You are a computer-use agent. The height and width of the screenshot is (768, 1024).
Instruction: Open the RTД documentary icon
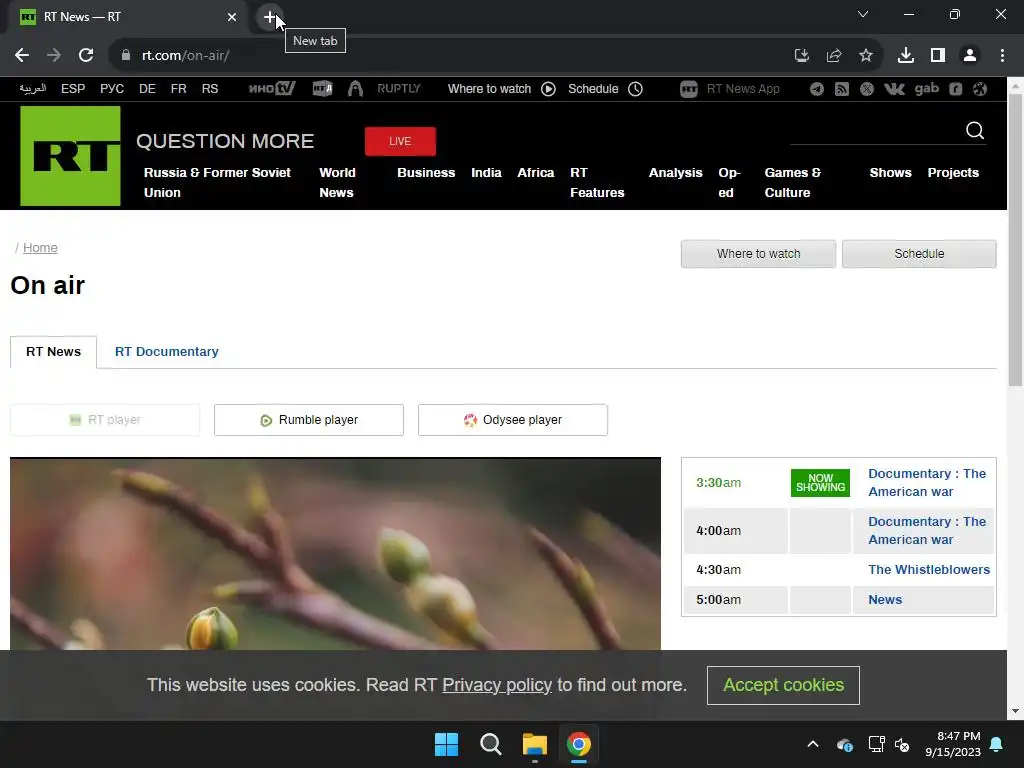click(322, 89)
